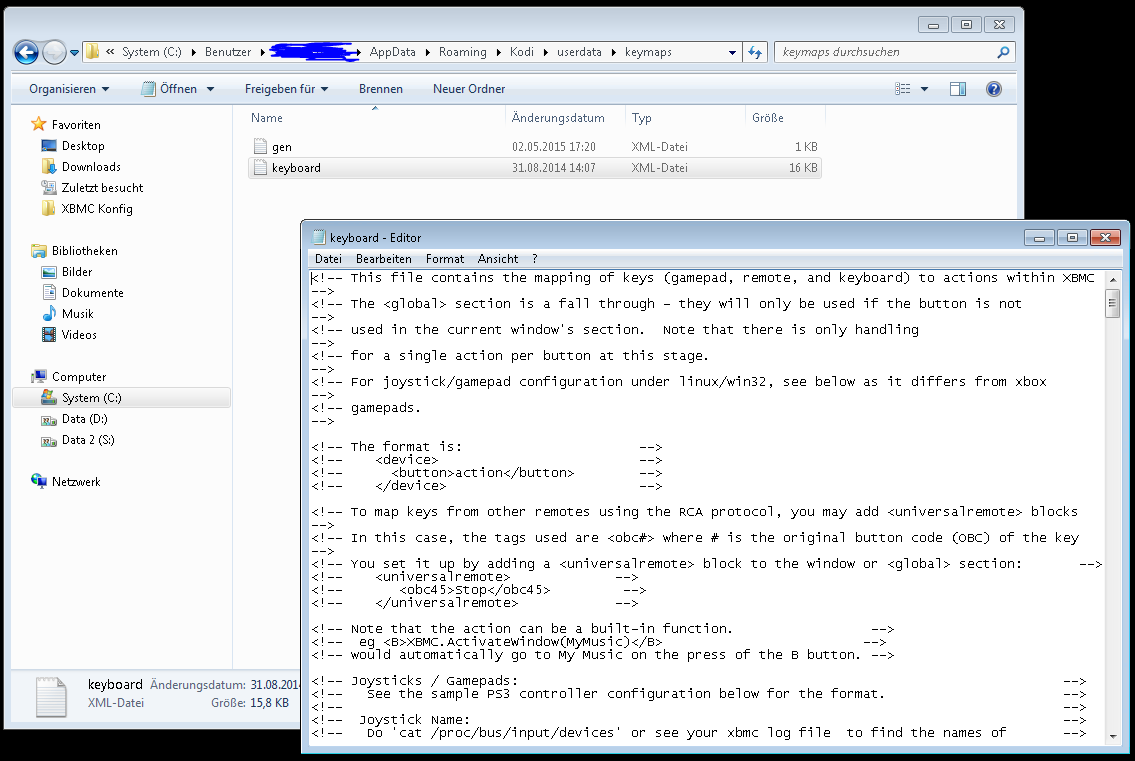
Task: Open the Bearbeiten menu in Editor
Action: (x=384, y=258)
